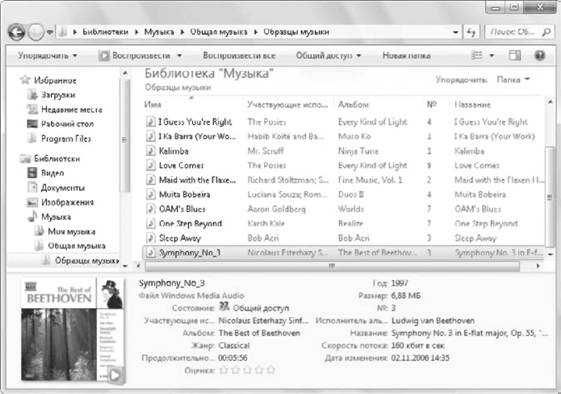Open the Видео library in navigation pane

point(48,173)
